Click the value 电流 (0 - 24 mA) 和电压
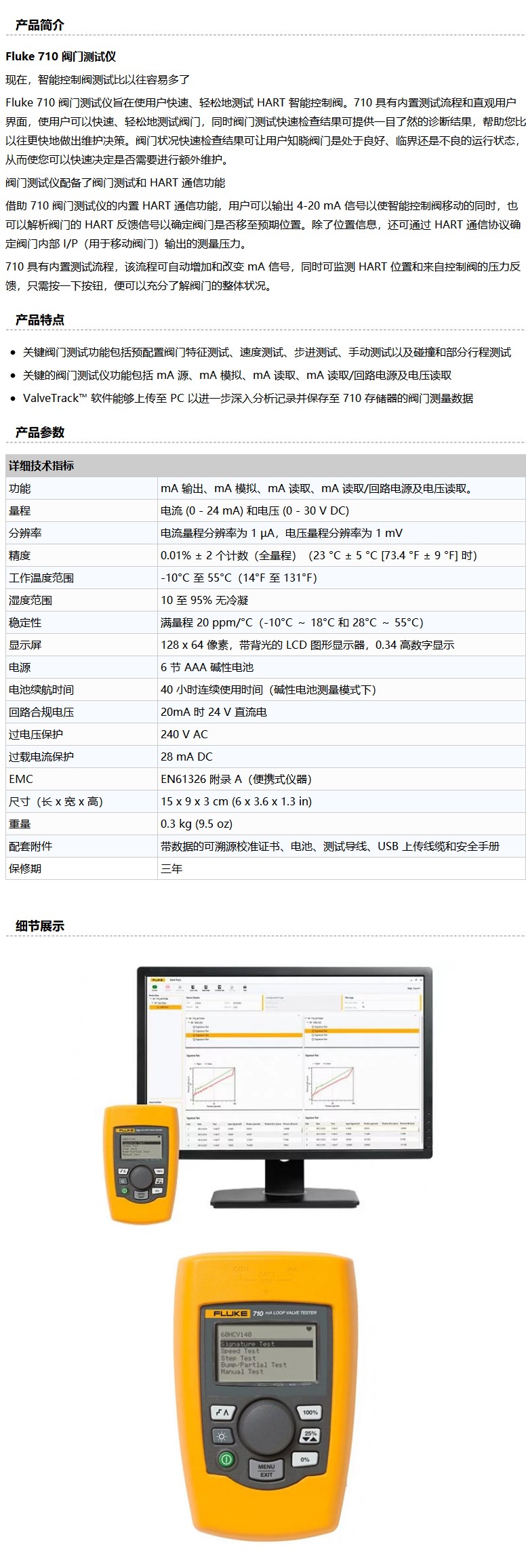This screenshot has height=1568, width=526. tap(255, 510)
